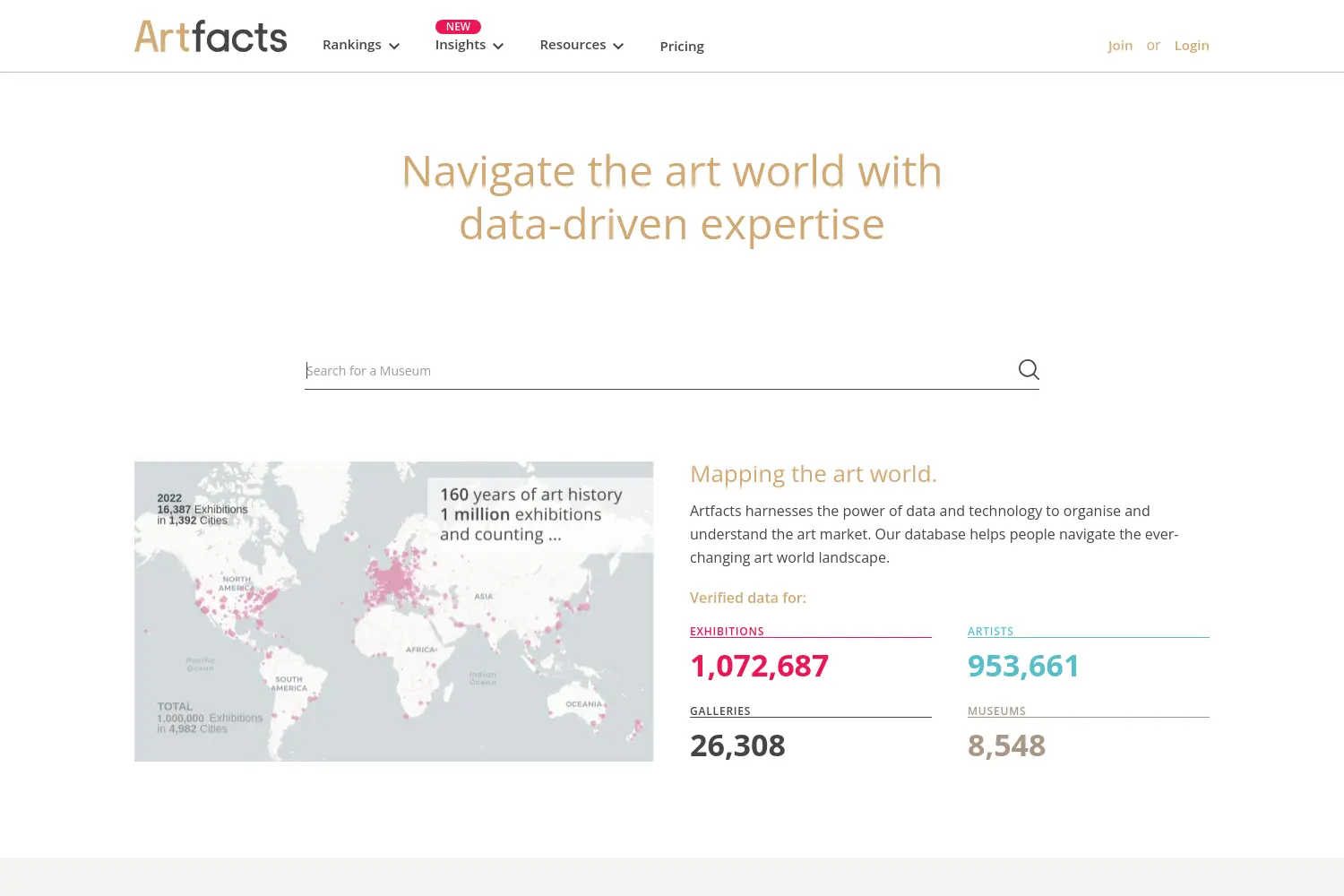Click the EXHIBITIONS label
This screenshot has width=1344, height=896.
727,631
